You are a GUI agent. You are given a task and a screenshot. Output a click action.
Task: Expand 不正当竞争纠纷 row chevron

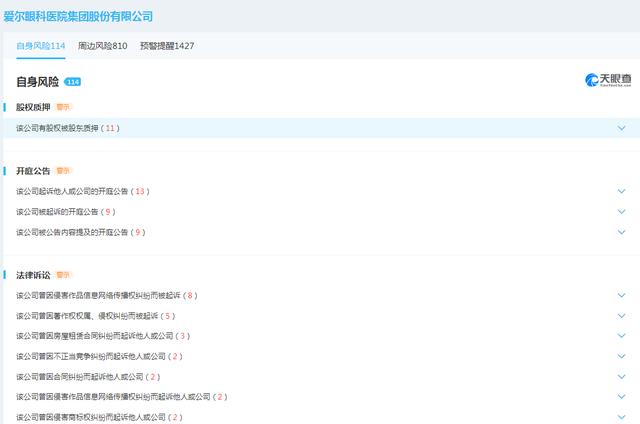(621, 356)
